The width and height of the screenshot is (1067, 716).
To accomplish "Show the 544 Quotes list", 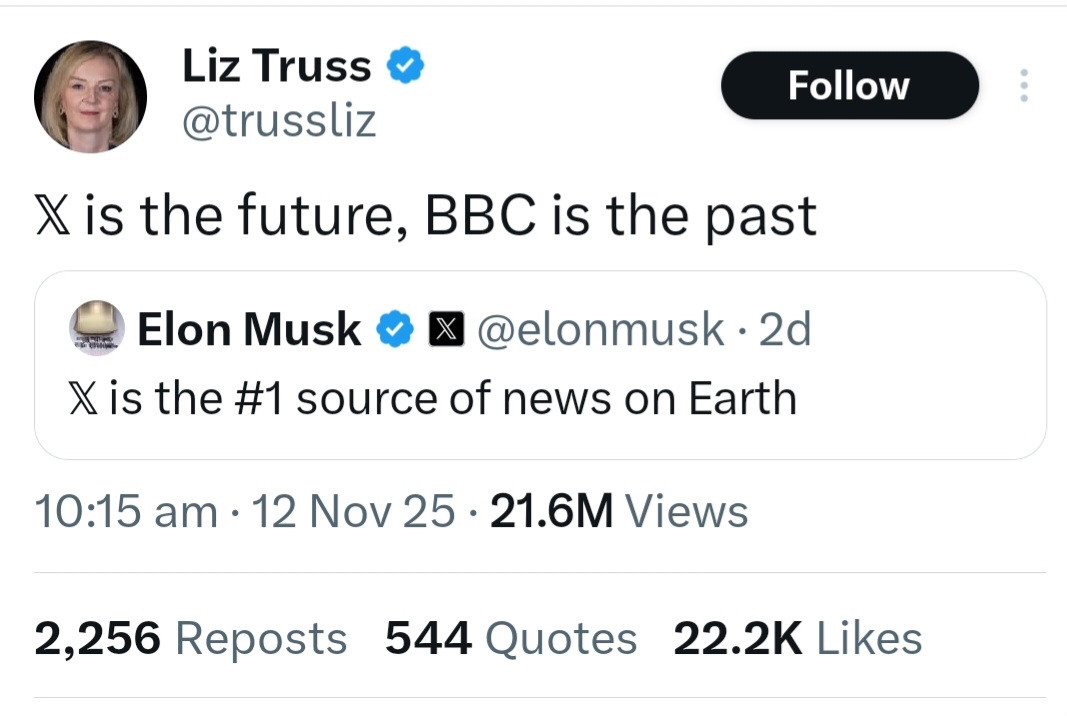I will tap(511, 639).
